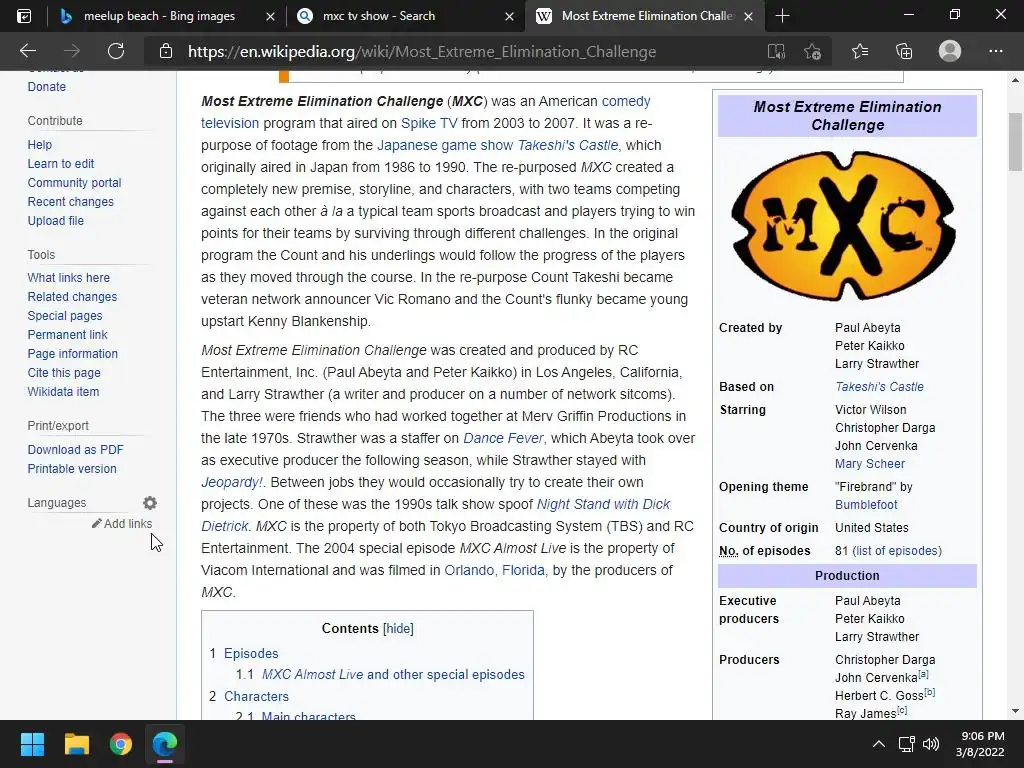Open immersive reader icon in address bar
This screenshot has height=768, width=1024.
tap(776, 51)
